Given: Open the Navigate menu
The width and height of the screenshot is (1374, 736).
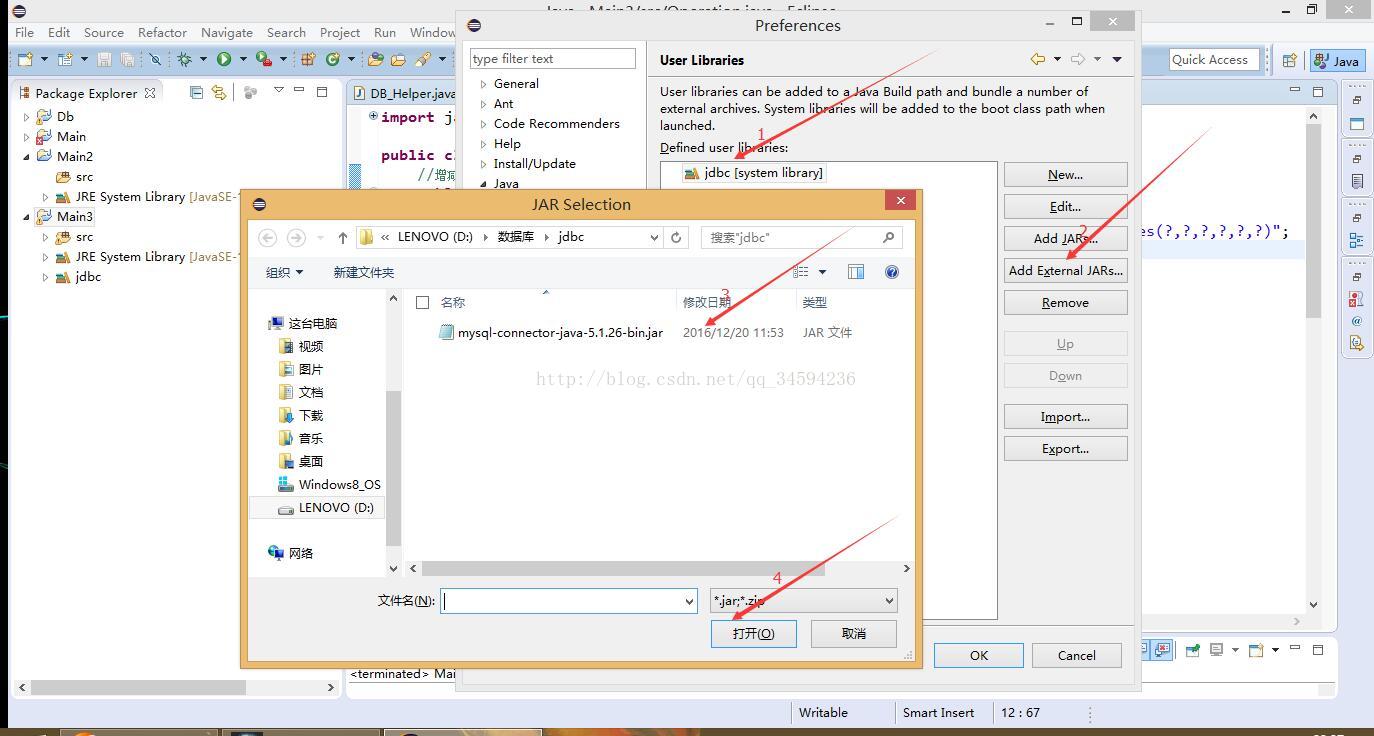Looking at the screenshot, I should pos(227,32).
